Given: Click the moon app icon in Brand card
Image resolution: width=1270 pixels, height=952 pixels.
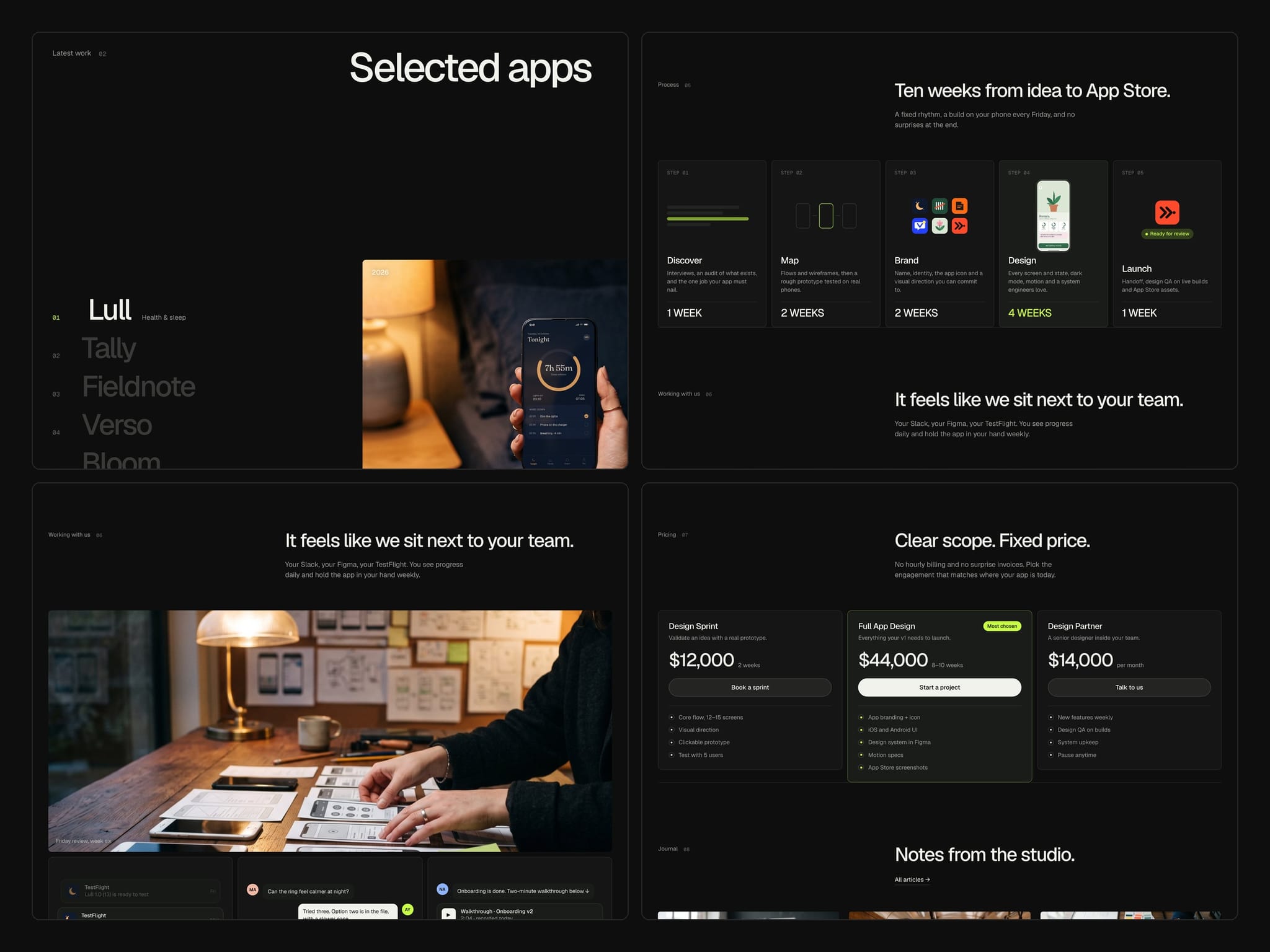Looking at the screenshot, I should coord(920,206).
